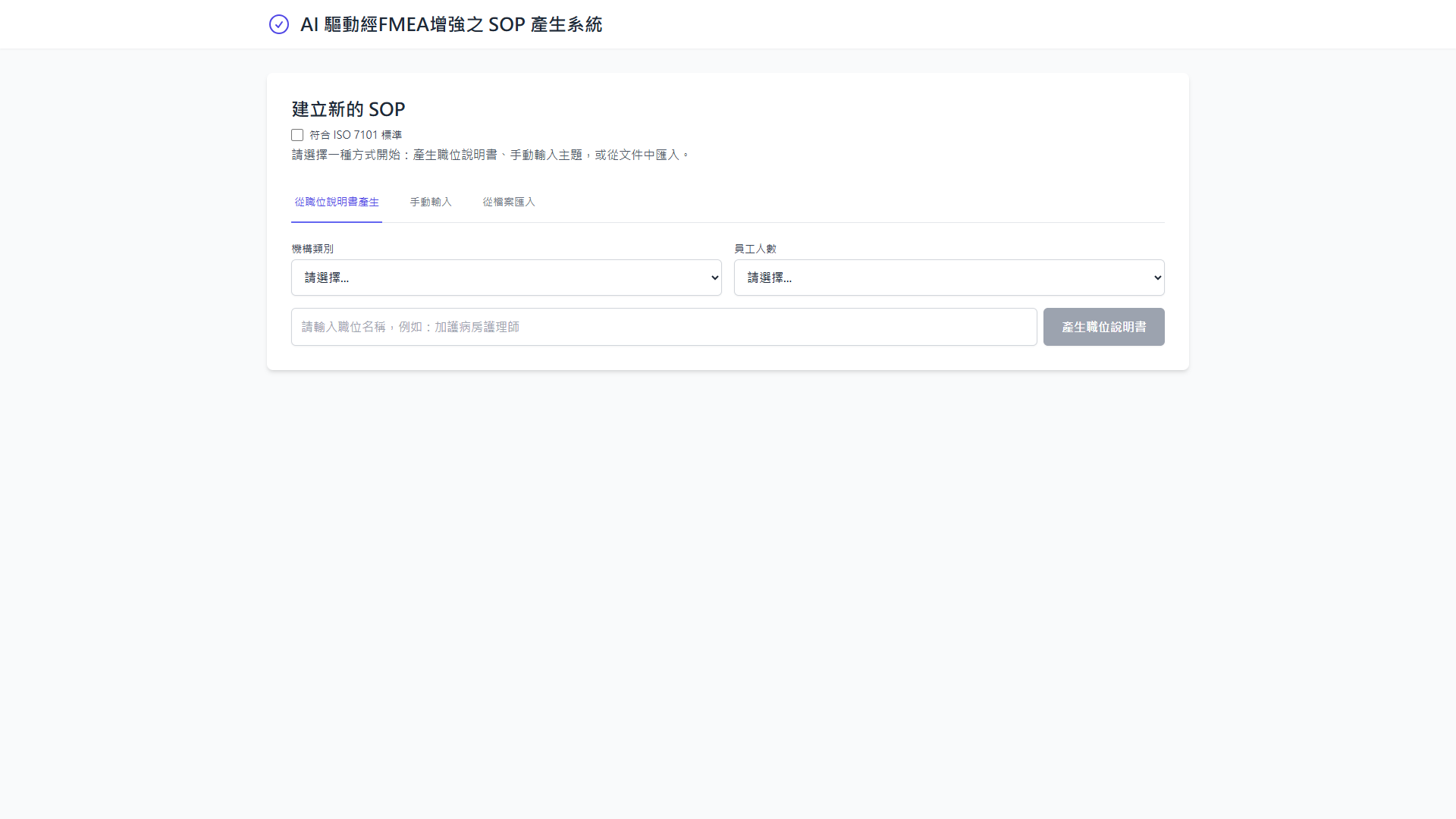Click the instruction text starting 請選擇一種方式開始
1456x819 pixels.
(491, 155)
